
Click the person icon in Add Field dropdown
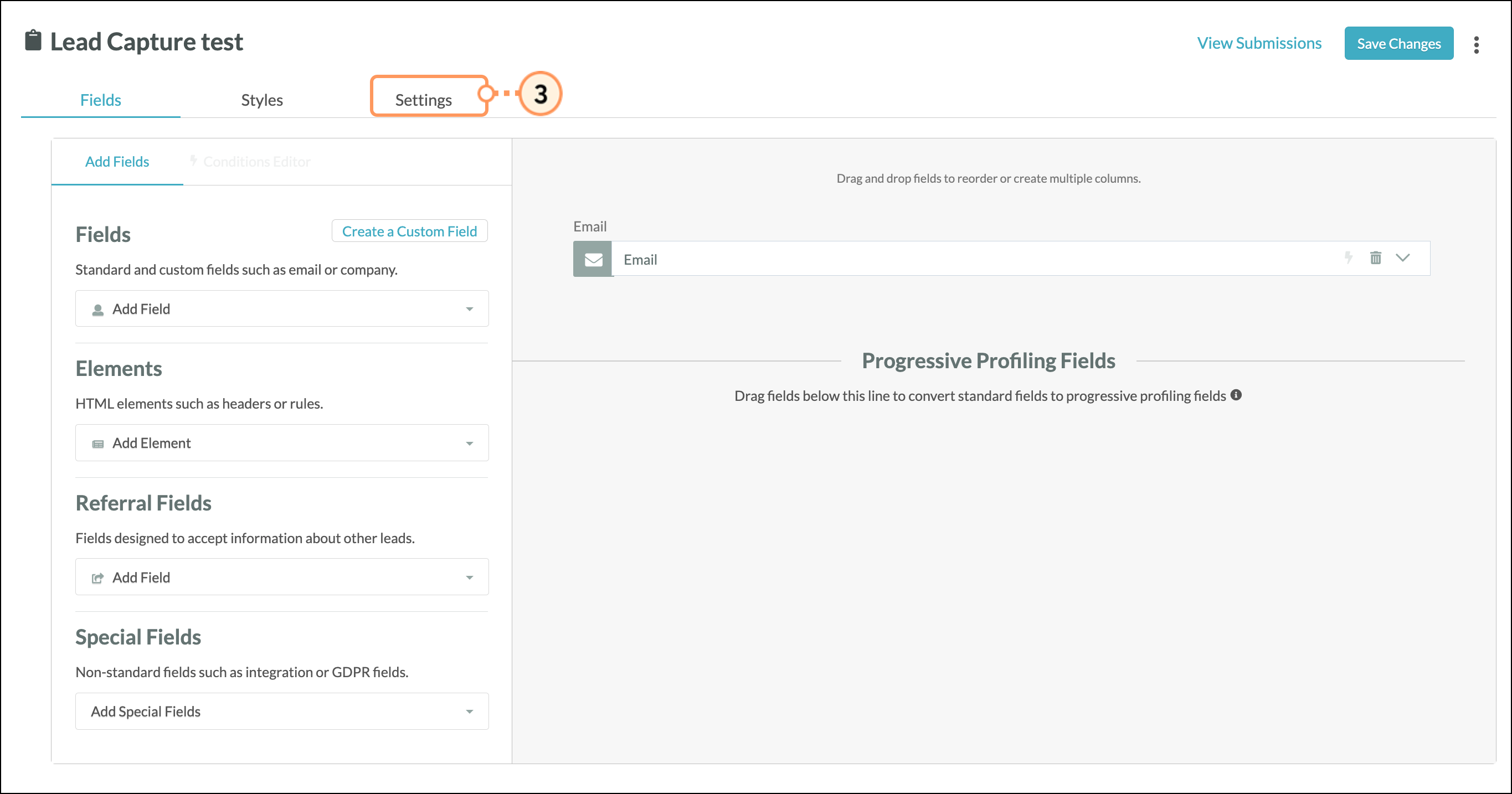coord(98,310)
